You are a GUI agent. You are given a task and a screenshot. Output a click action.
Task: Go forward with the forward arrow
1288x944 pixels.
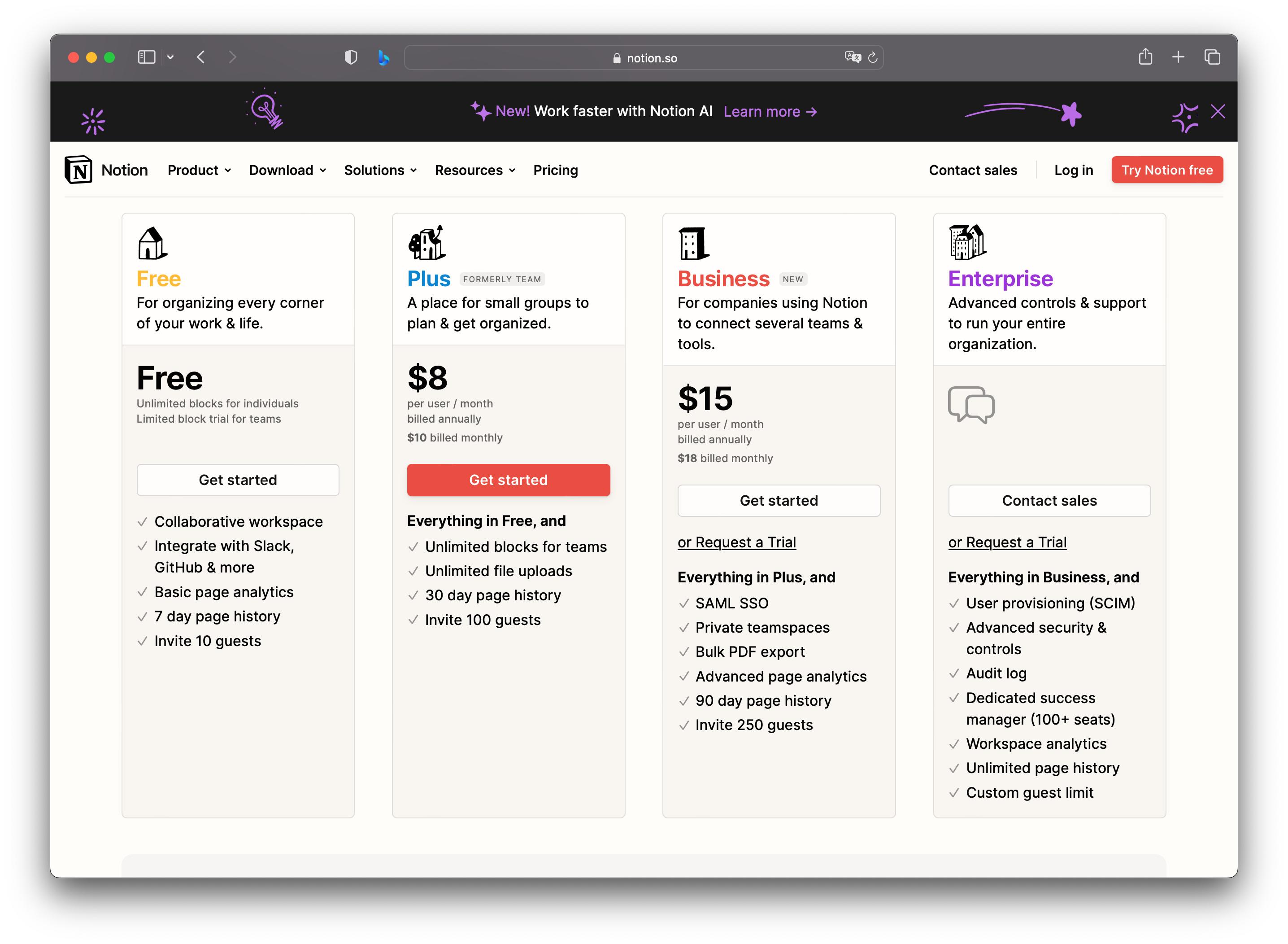click(x=232, y=57)
